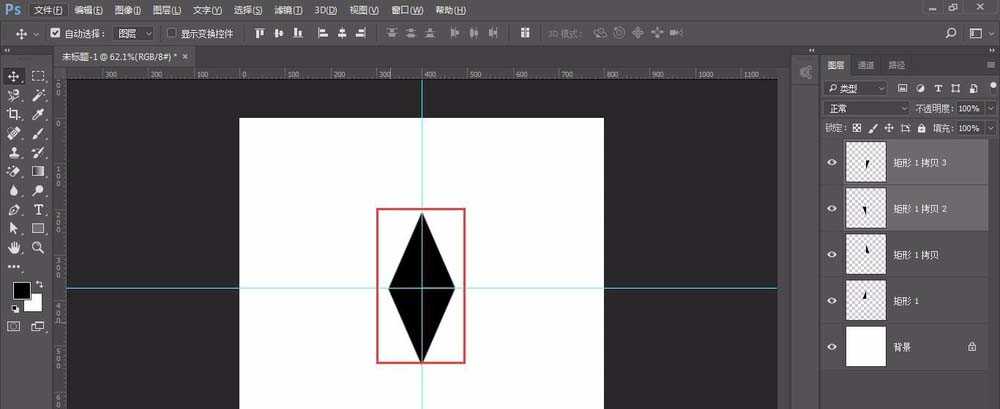The height and width of the screenshot is (409, 1000).
Task: Pick the Eyedropper tool
Action: coord(38,114)
